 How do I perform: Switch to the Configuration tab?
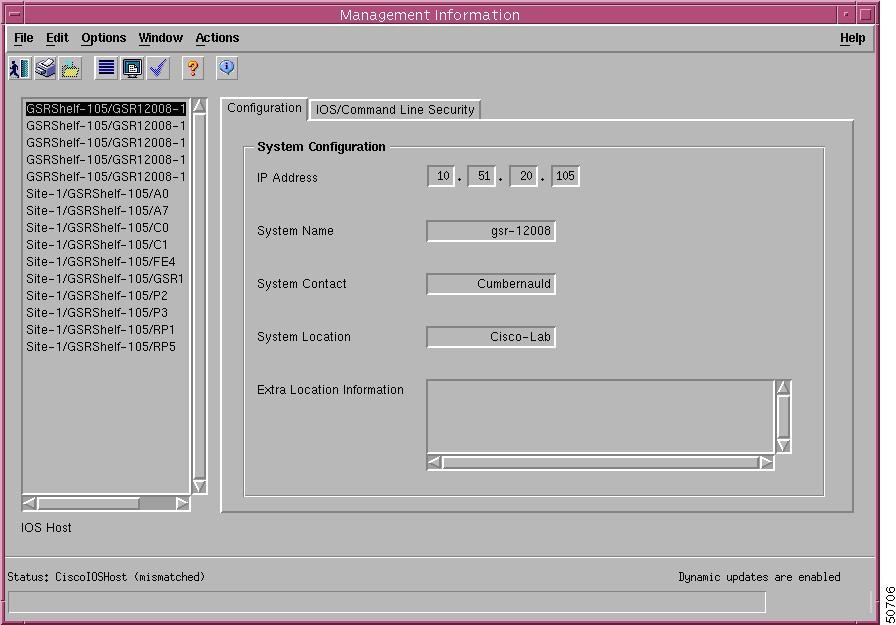click(264, 108)
